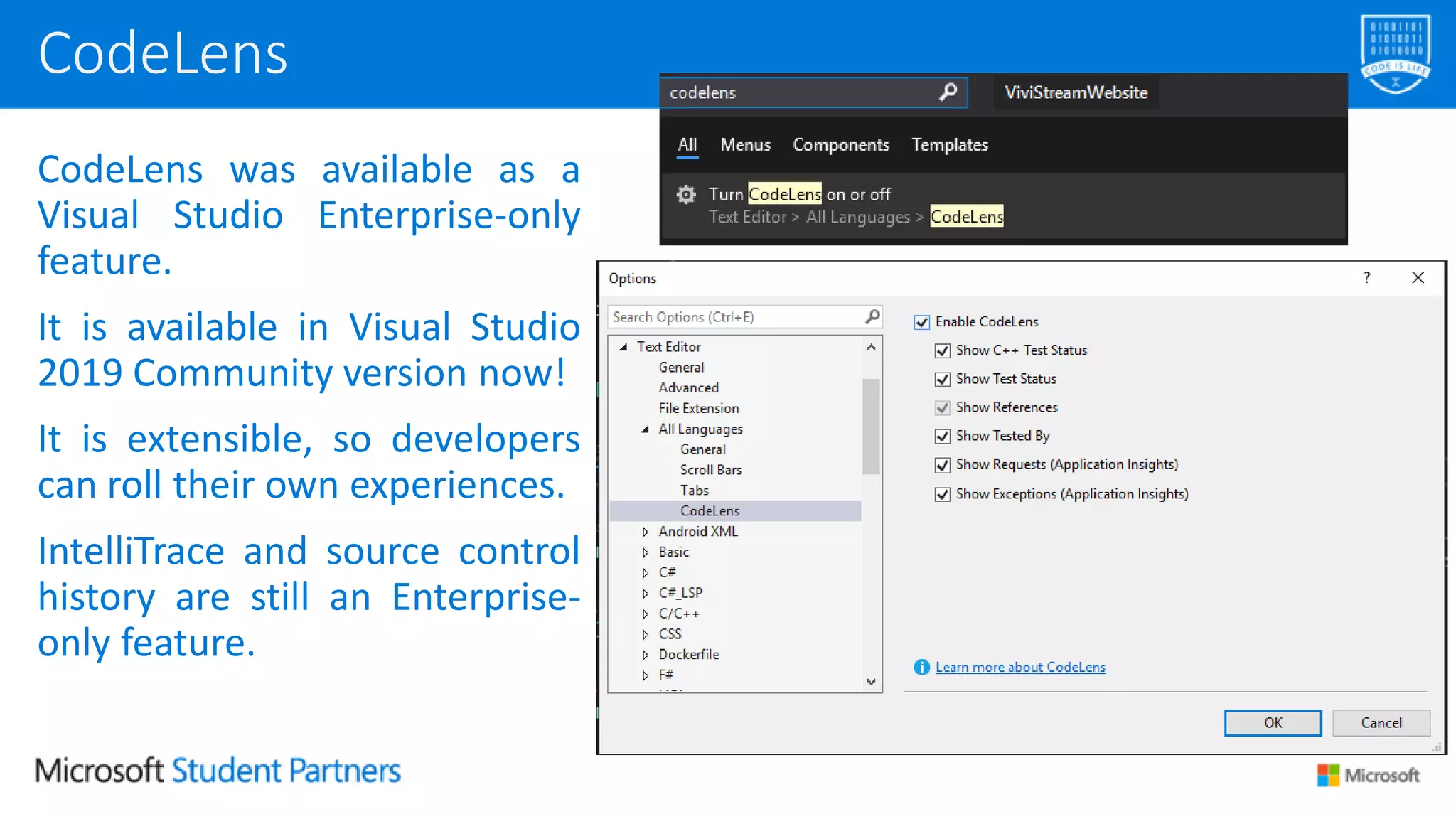
Task: Select the Turn CodeLens on or off result
Action: pos(1003,205)
